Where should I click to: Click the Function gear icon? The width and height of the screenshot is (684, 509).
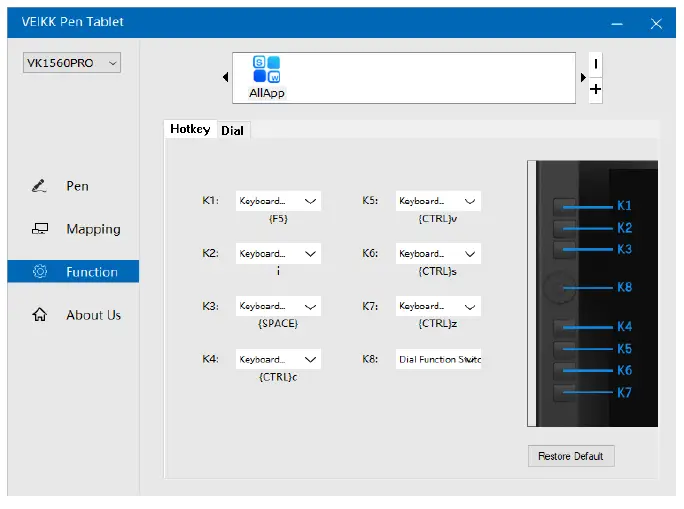(x=40, y=272)
